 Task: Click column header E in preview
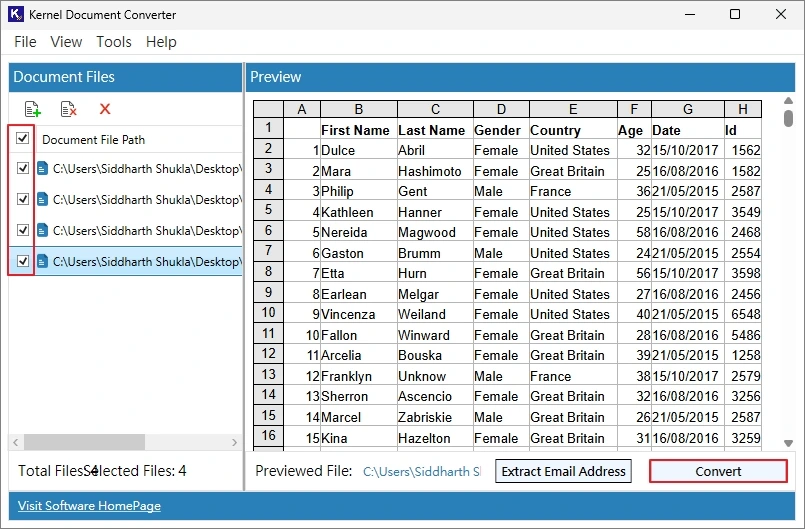pos(573,109)
